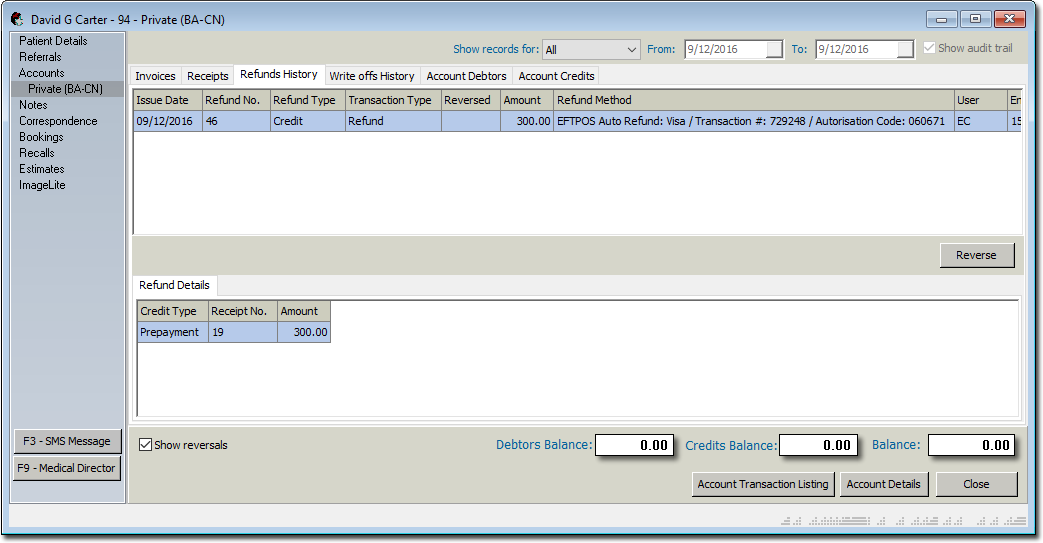Image resolution: width=1043 pixels, height=543 pixels.
Task: Toggle the Show audit trail checkbox
Action: click(930, 48)
